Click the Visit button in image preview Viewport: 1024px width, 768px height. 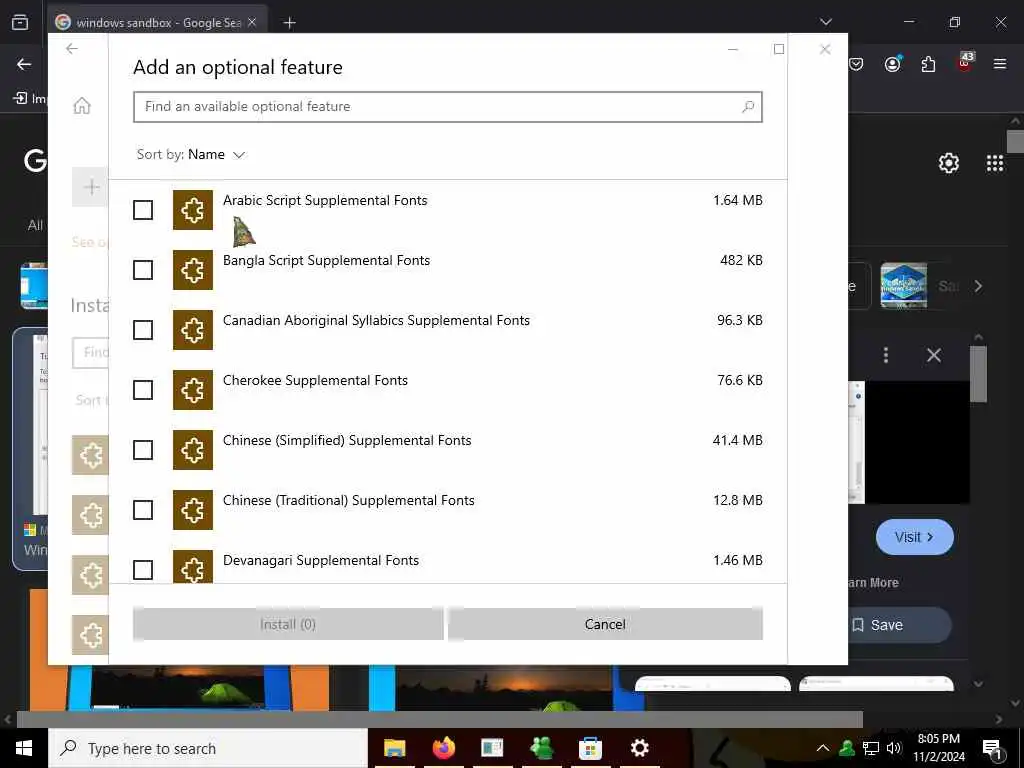pyautogui.click(x=914, y=537)
